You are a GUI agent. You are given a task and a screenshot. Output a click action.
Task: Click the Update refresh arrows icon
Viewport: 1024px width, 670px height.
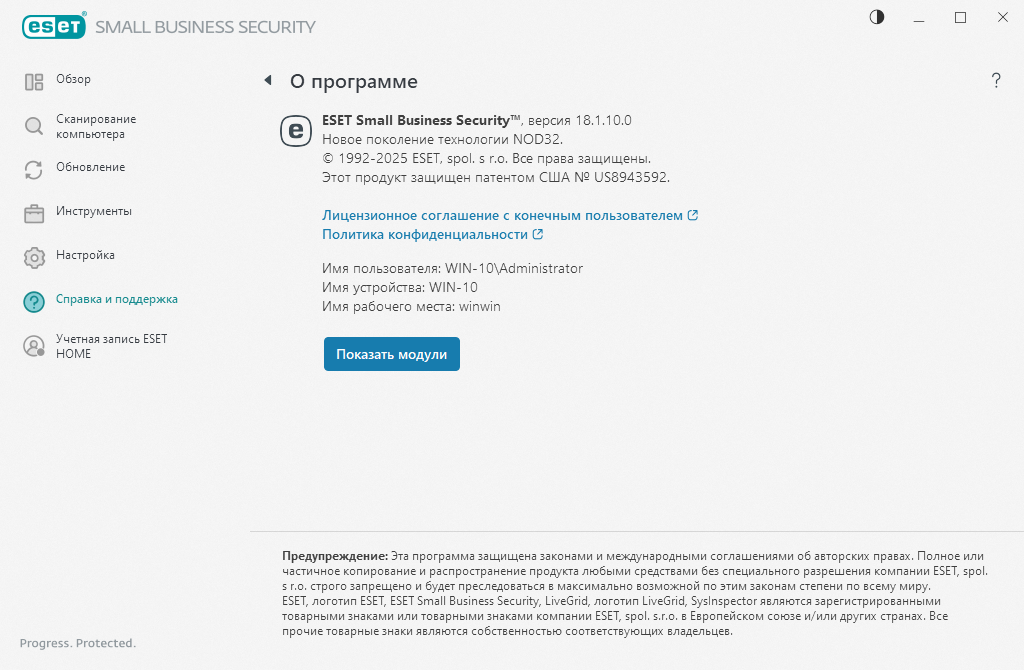coord(34,167)
